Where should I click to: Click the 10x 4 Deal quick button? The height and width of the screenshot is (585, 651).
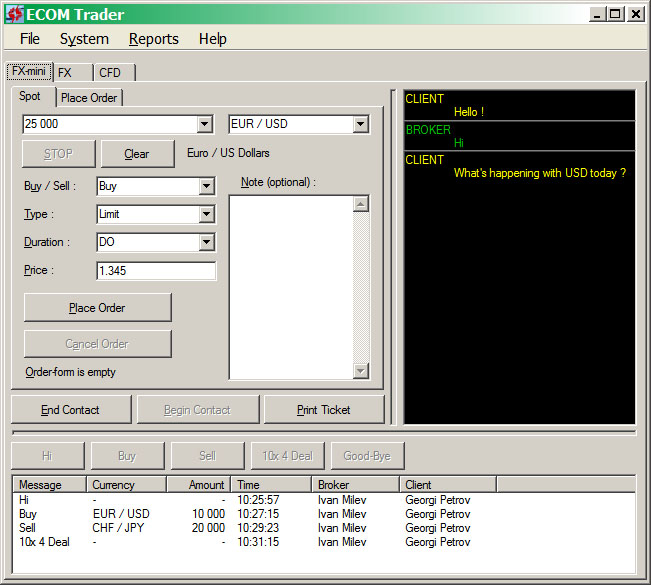click(288, 456)
